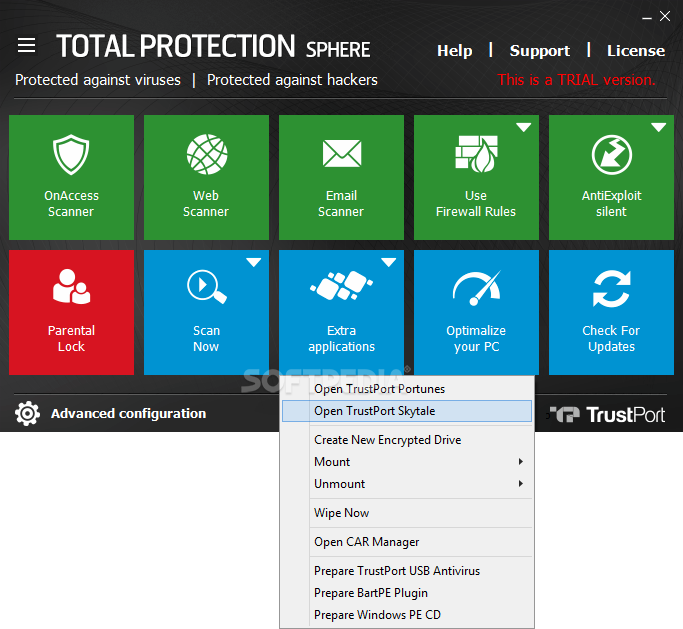Click the Web Scanner globe tile
The height and width of the screenshot is (629, 683).
(206, 177)
